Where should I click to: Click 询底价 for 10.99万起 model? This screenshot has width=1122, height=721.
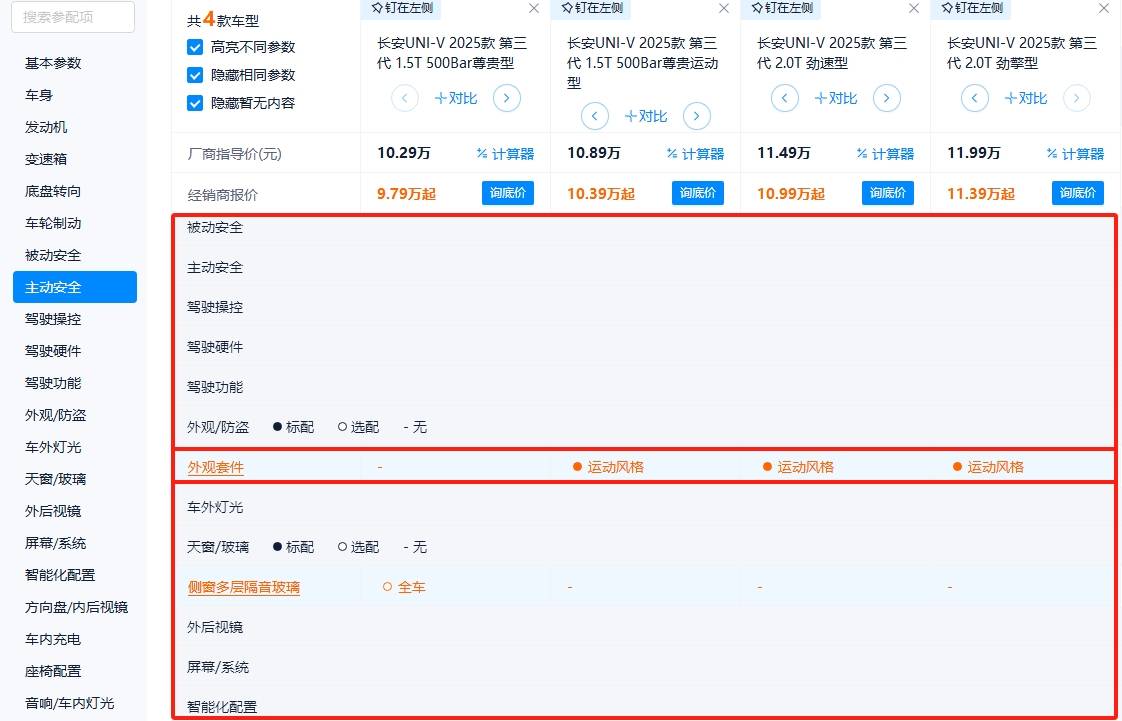click(x=888, y=193)
